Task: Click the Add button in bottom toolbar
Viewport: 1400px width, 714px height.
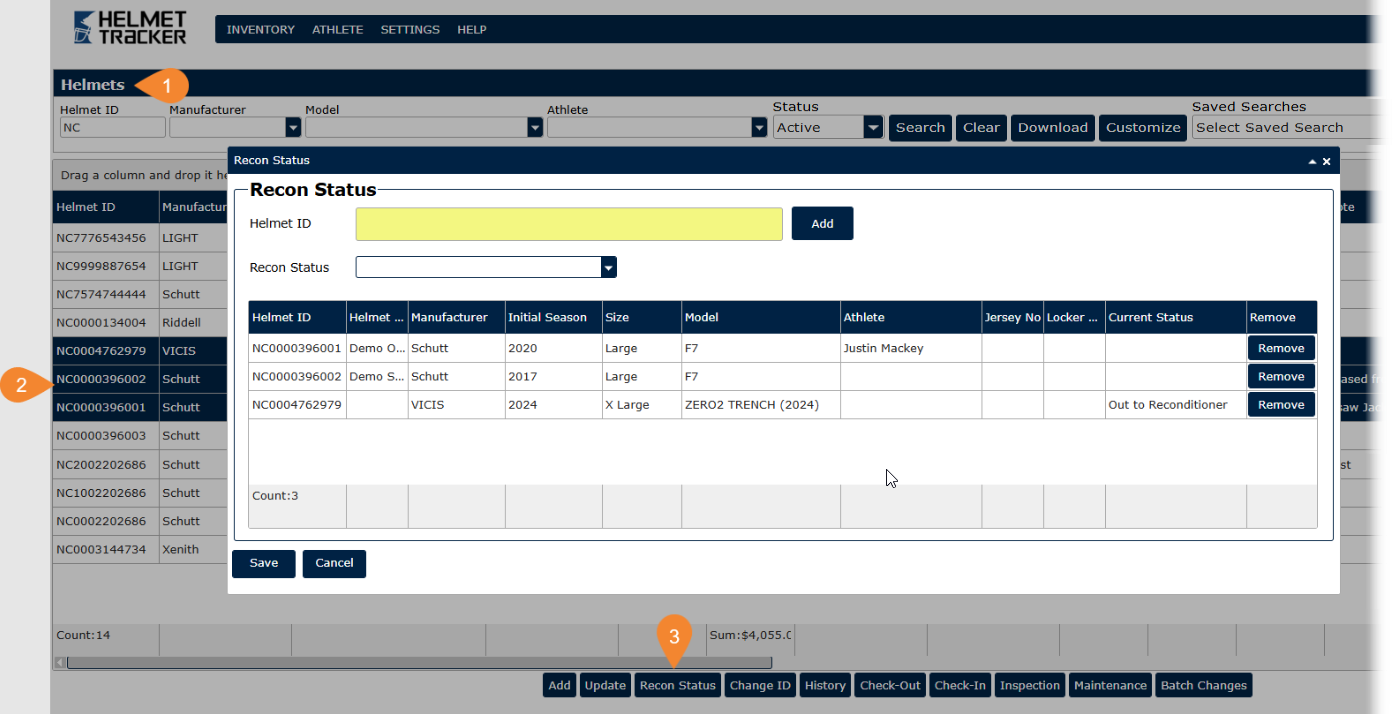Action: (560, 685)
